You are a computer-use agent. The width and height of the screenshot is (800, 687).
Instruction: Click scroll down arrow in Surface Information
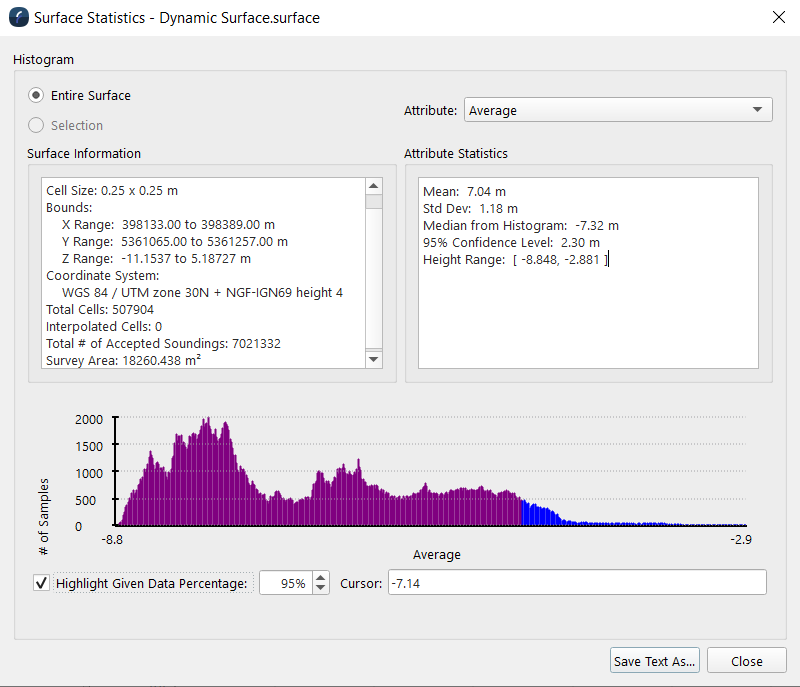click(374, 359)
